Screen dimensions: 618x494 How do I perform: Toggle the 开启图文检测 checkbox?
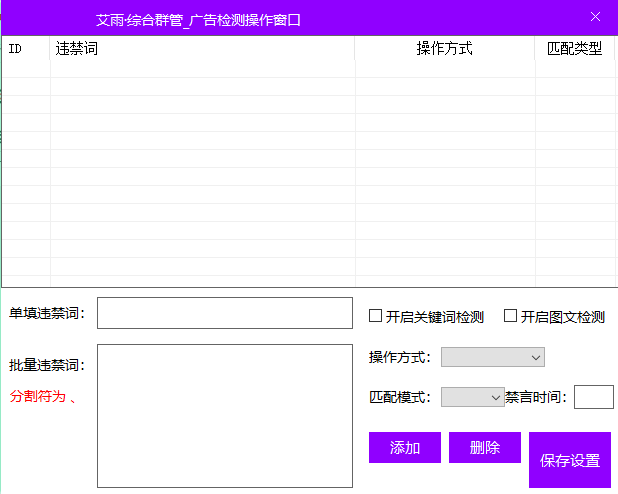pos(511,316)
